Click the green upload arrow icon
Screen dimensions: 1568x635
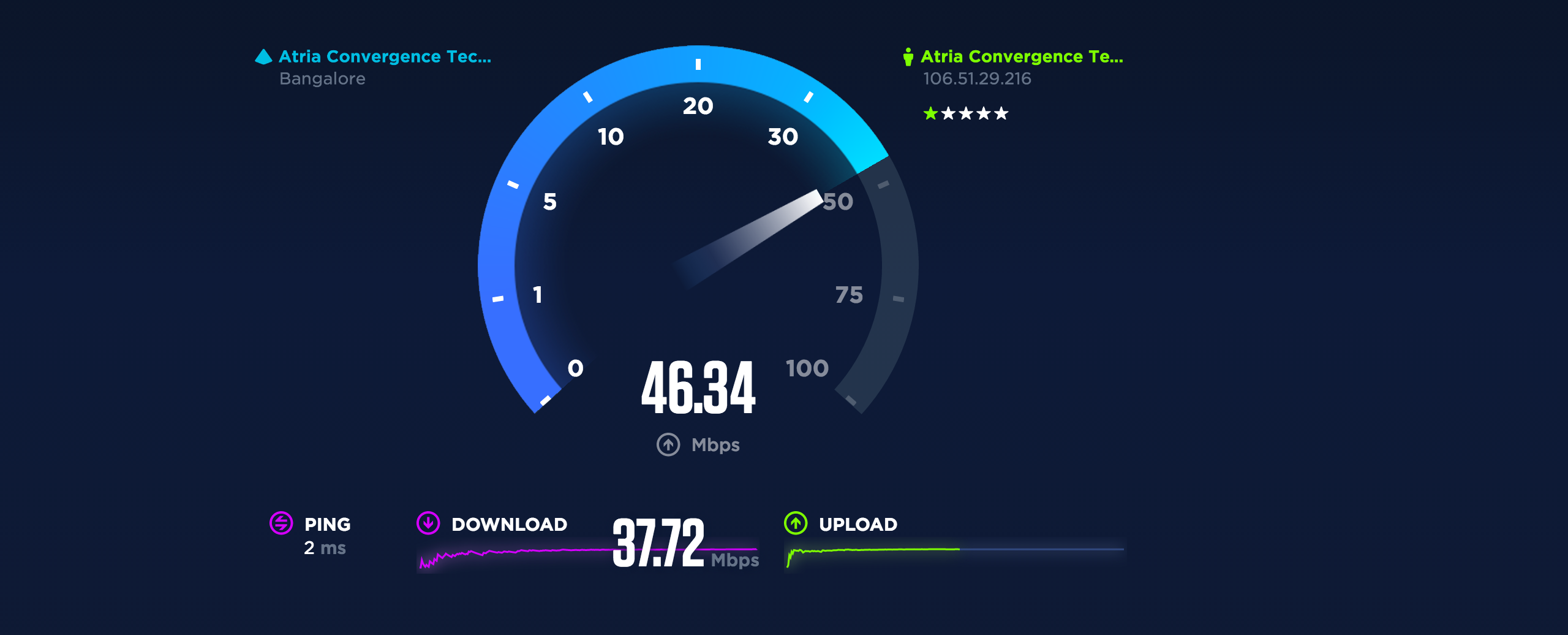(796, 523)
